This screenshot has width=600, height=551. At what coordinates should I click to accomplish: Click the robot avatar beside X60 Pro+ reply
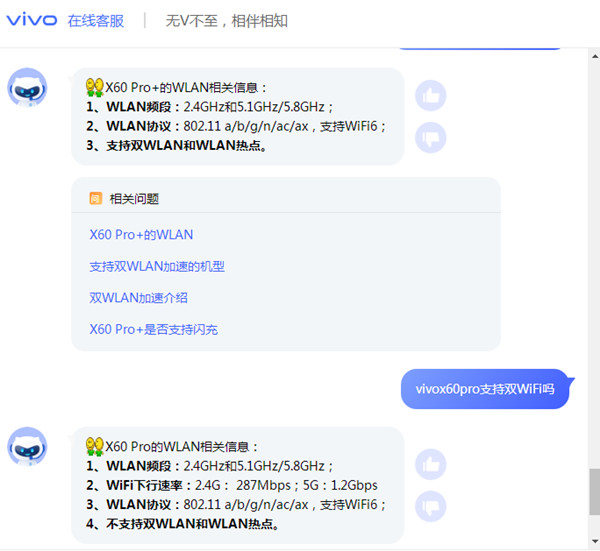(x=27, y=88)
